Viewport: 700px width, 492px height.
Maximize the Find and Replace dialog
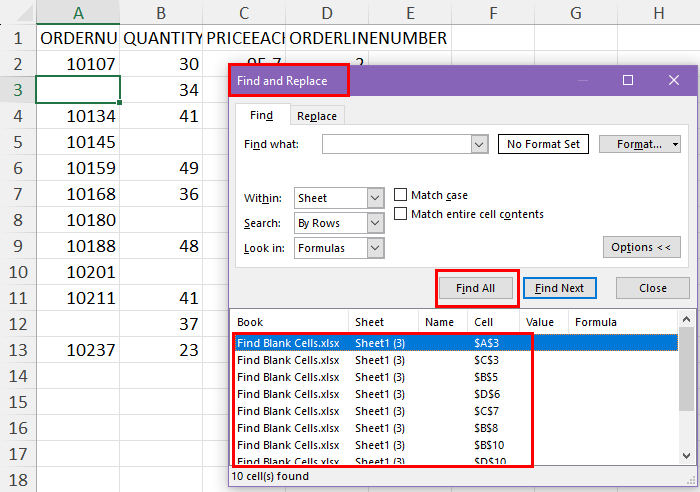pyautogui.click(x=628, y=80)
